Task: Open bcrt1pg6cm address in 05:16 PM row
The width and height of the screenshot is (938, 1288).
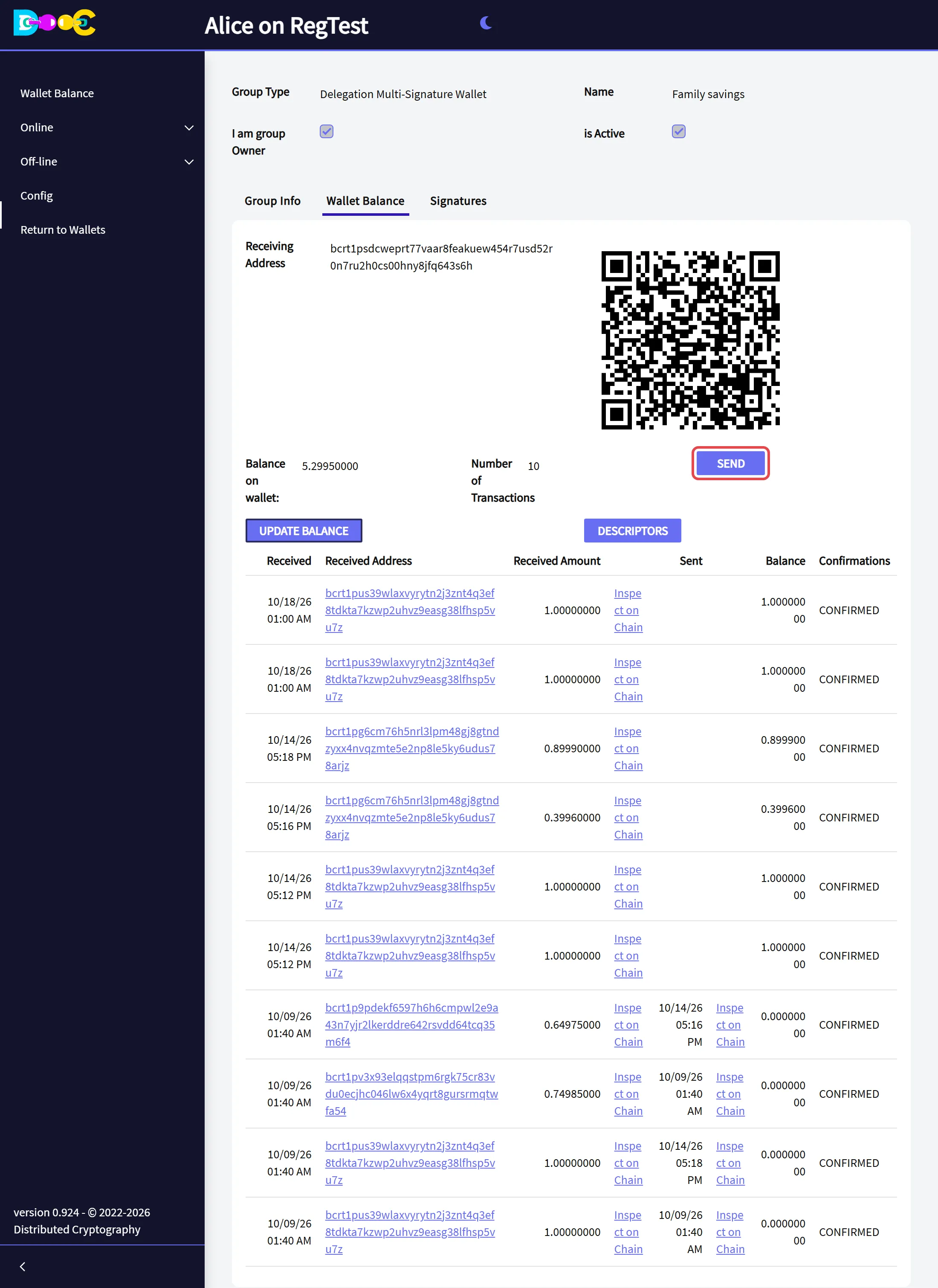Action: click(411, 818)
